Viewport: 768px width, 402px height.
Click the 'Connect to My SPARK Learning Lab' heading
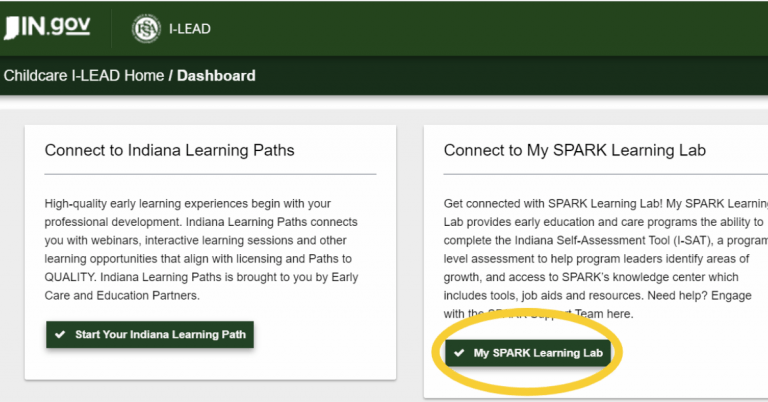pyautogui.click(x=574, y=150)
